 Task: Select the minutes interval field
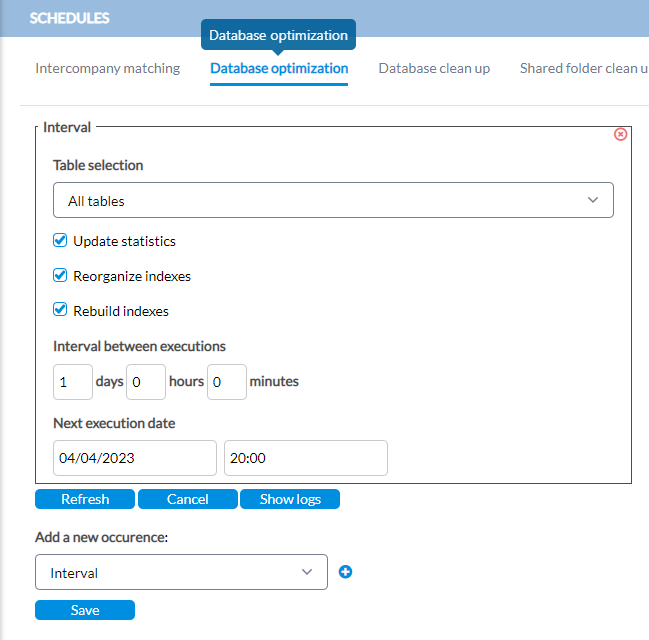(x=227, y=382)
